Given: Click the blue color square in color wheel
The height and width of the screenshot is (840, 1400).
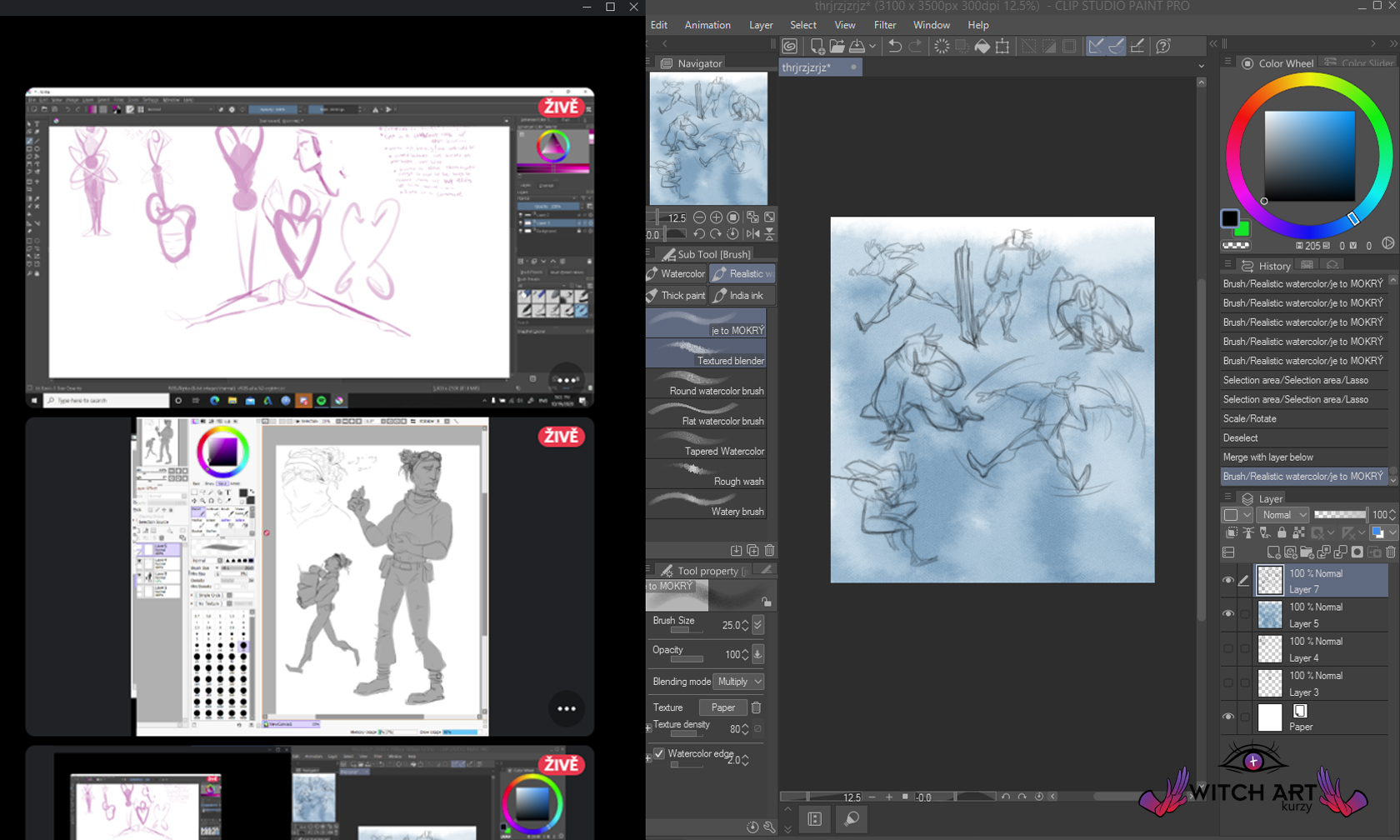Looking at the screenshot, I should 1309,156.
